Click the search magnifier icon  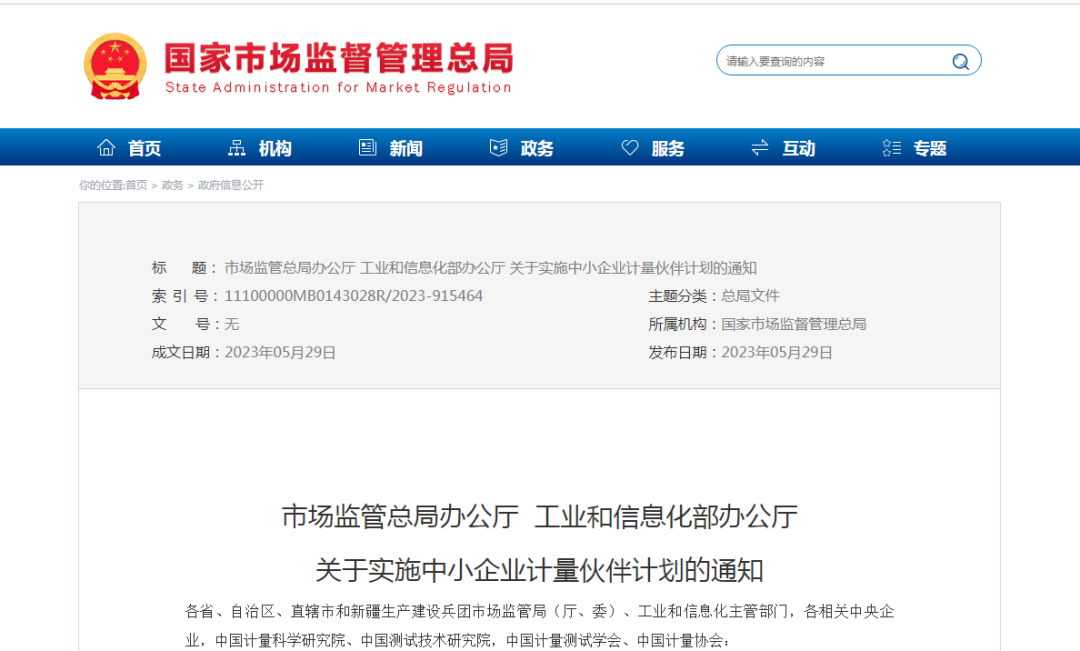pyautogui.click(x=960, y=61)
